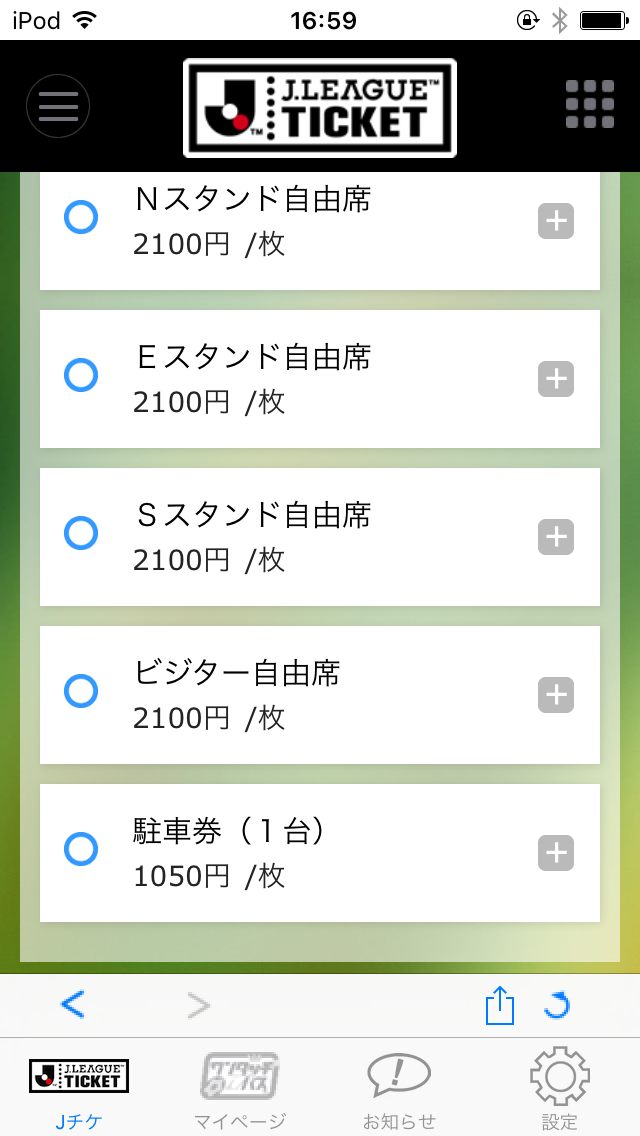Select the Nスタンド自由席 radio button

[81, 217]
